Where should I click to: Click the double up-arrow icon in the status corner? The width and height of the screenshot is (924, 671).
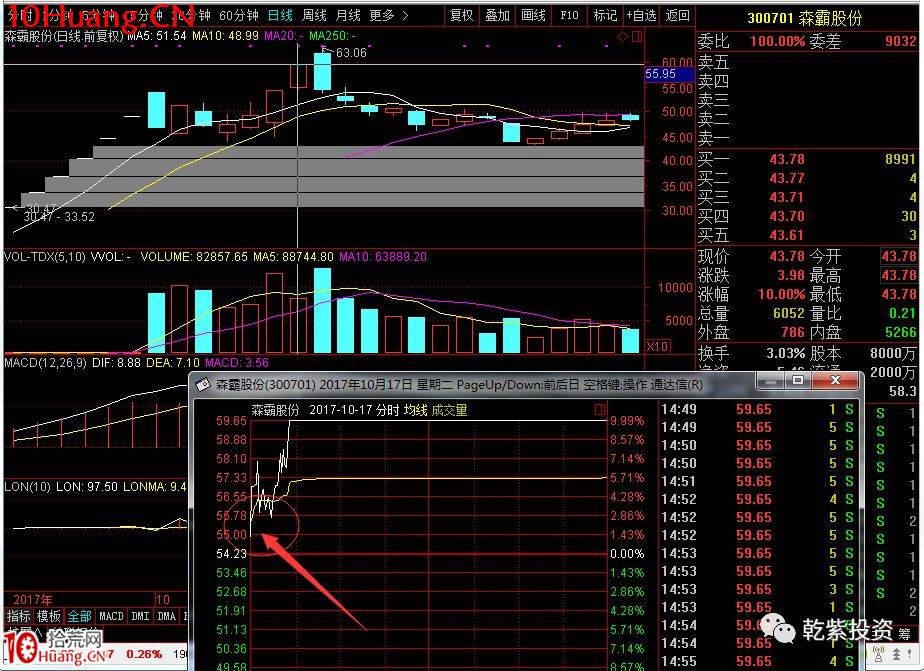(x=896, y=653)
